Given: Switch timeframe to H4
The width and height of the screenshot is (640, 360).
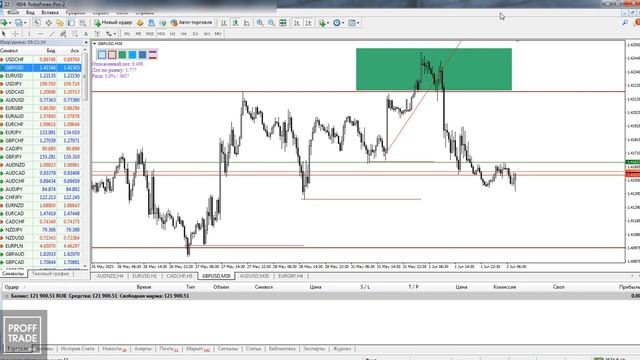Looking at the screenshot, I should [184, 33].
